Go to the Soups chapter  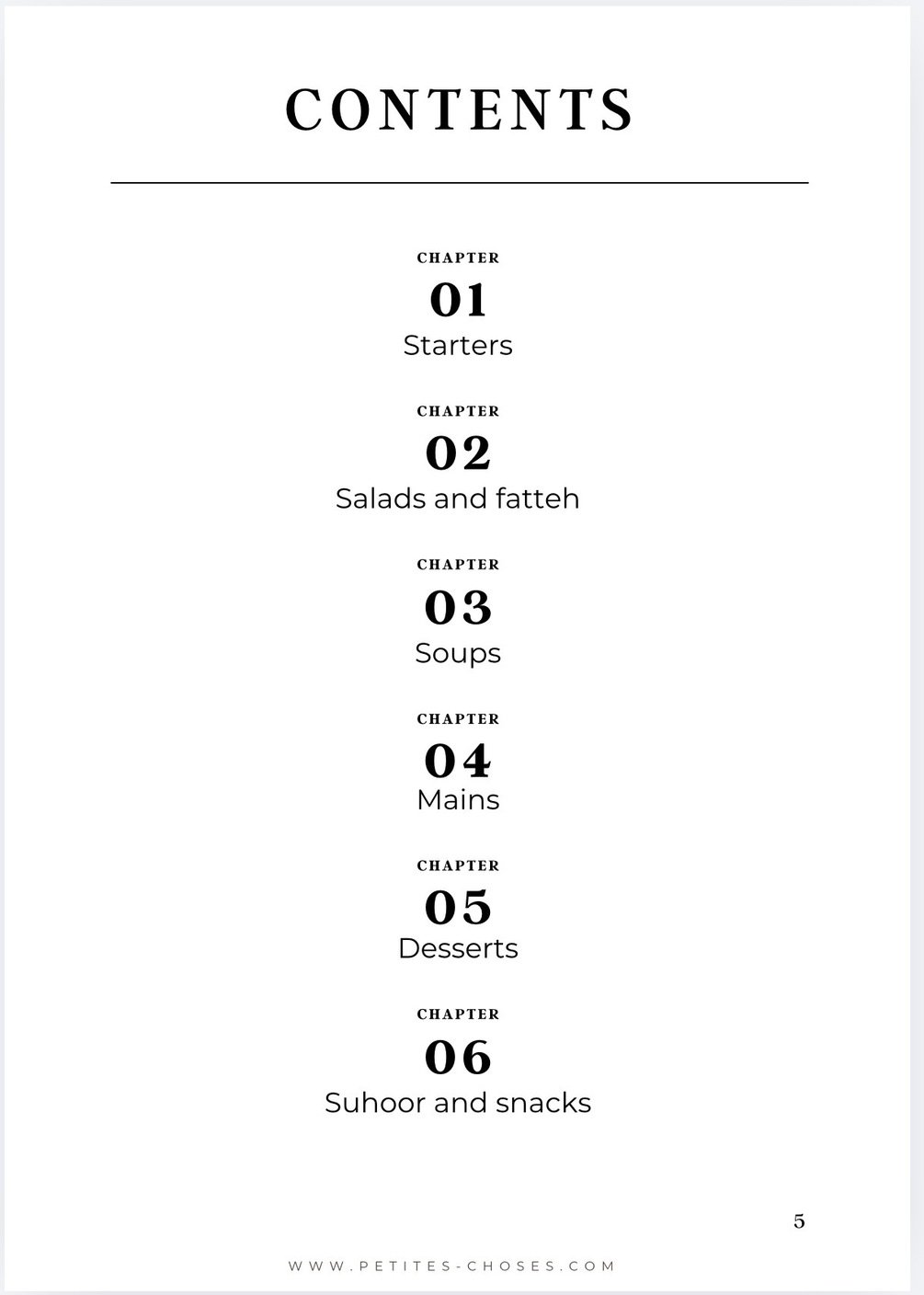[458, 653]
